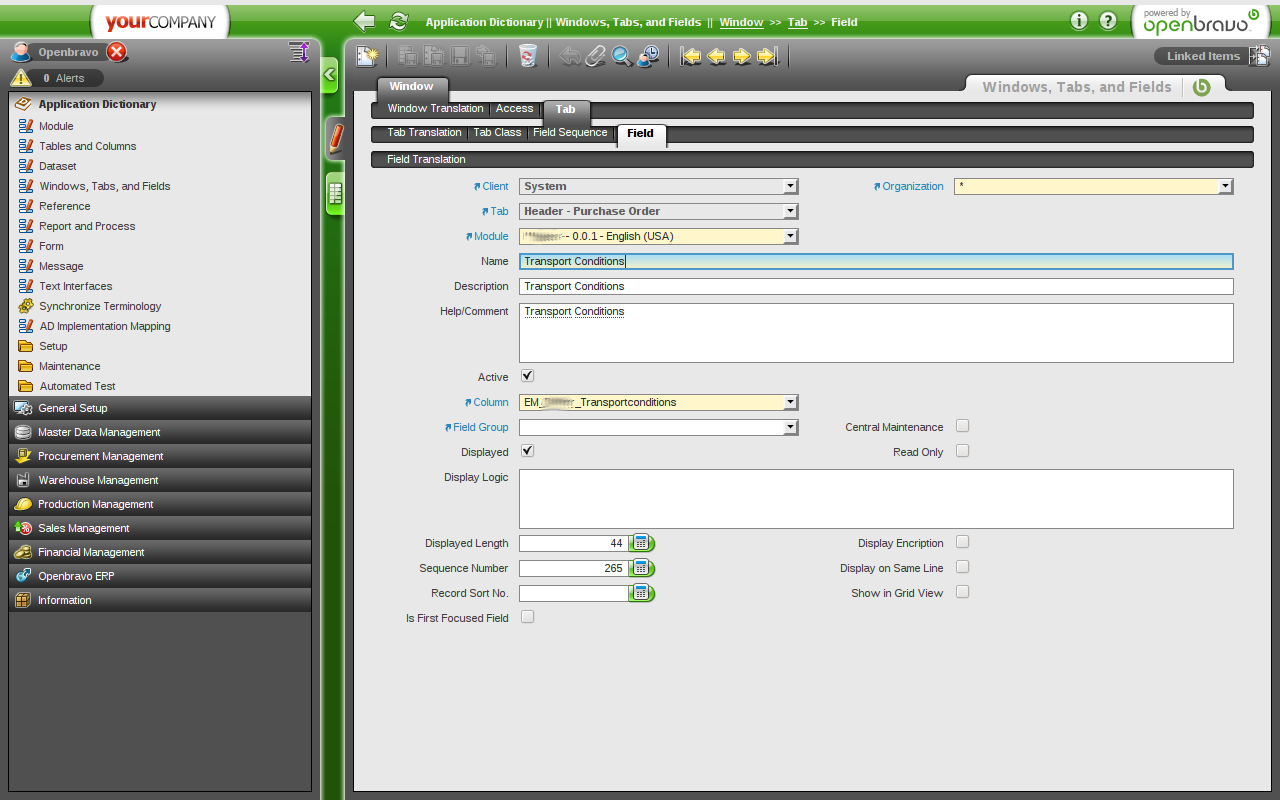
Task: Click into the Description text field
Action: pos(875,286)
